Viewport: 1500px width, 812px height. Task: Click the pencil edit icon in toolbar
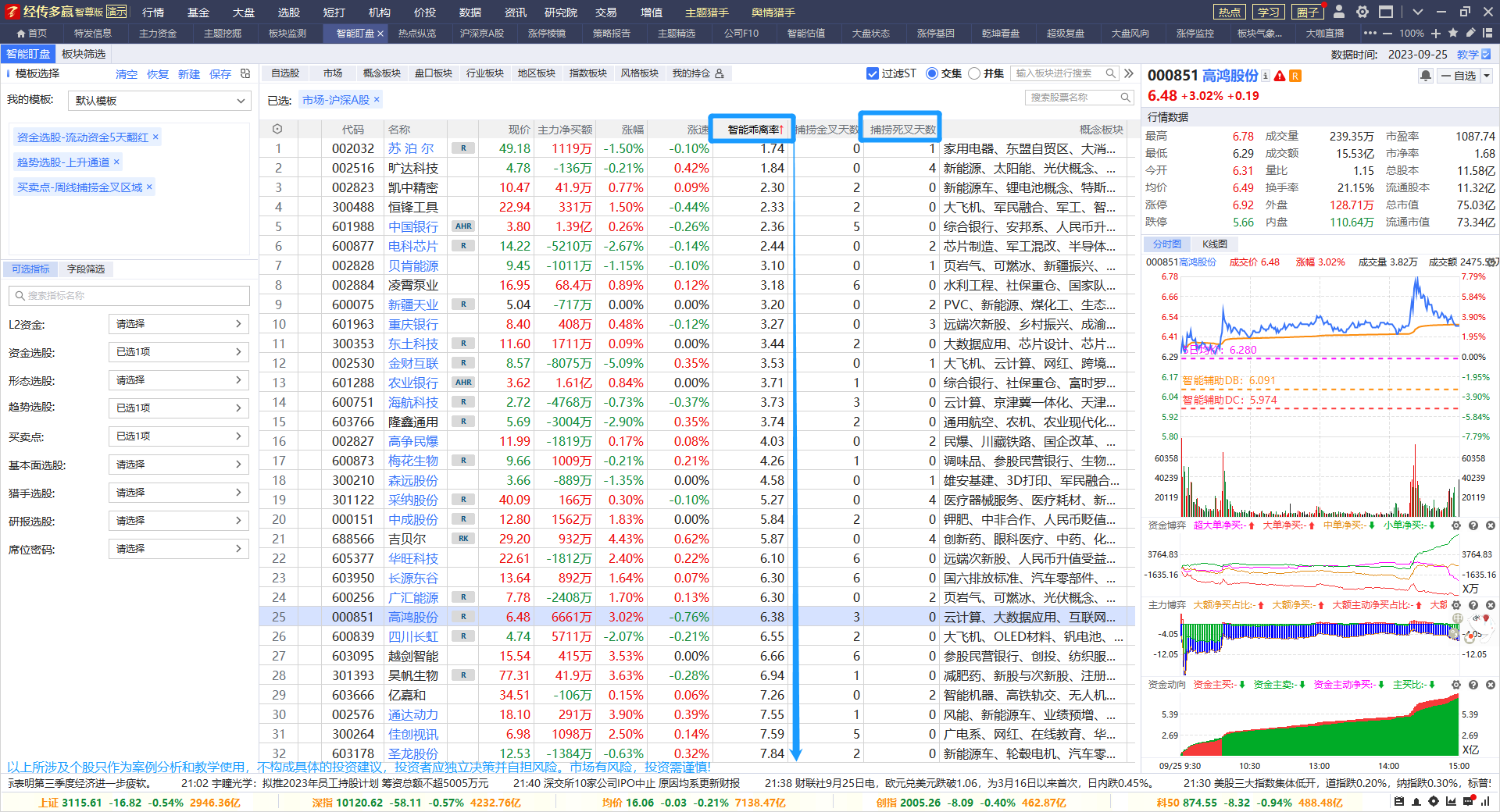pyautogui.click(x=1470, y=34)
